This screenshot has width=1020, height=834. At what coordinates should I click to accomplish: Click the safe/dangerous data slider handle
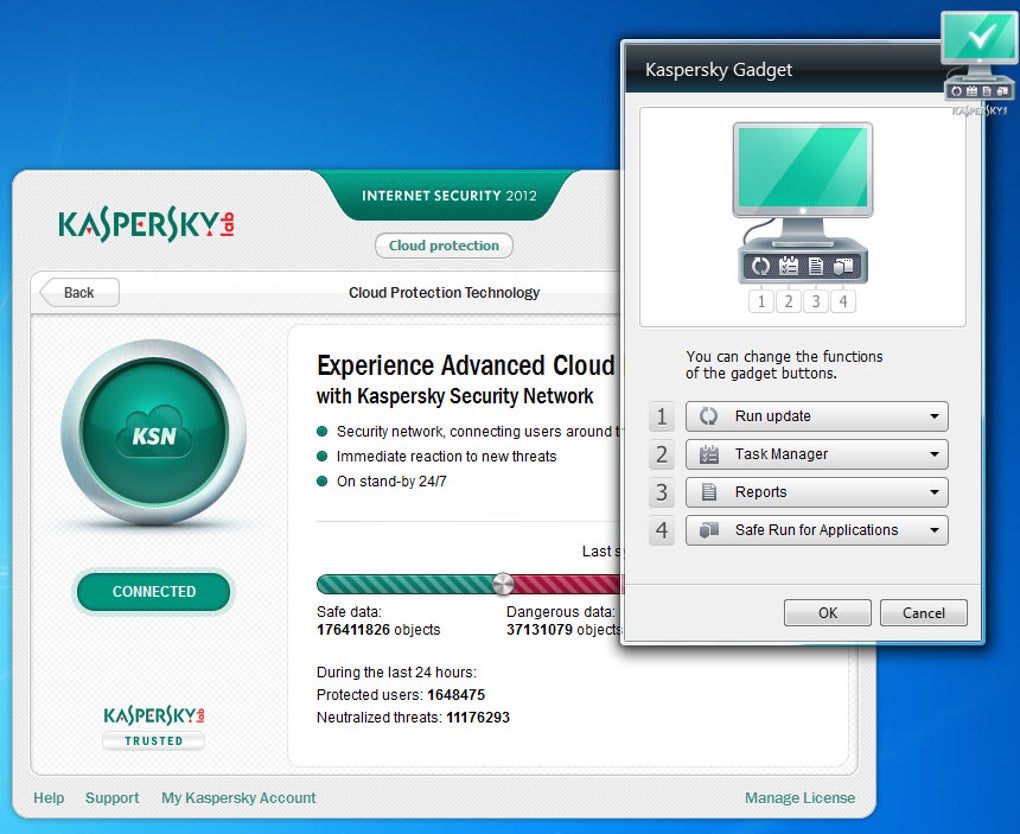coord(503,584)
